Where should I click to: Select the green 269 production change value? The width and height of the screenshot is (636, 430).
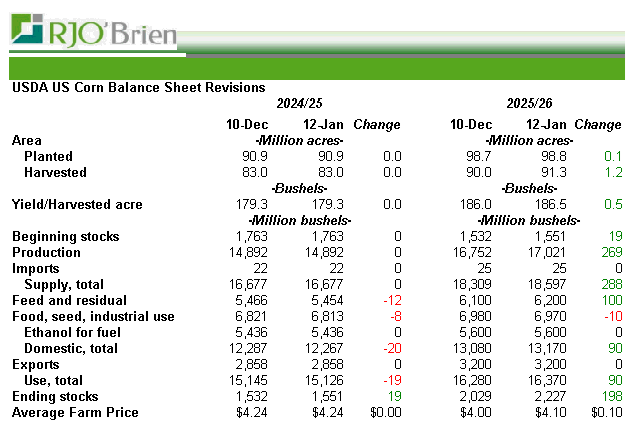click(609, 253)
